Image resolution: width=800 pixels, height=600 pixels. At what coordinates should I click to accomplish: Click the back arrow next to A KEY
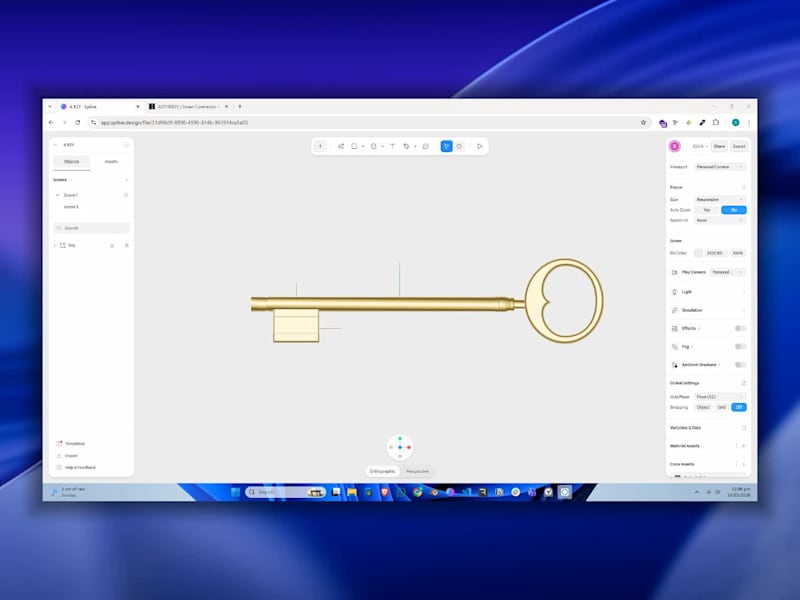(56, 145)
